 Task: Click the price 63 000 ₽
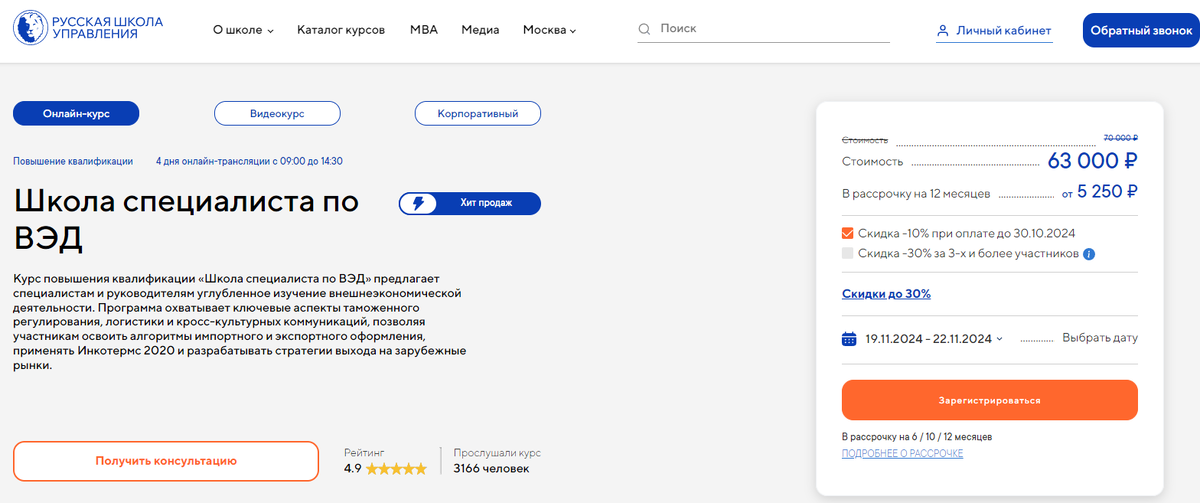point(1092,160)
